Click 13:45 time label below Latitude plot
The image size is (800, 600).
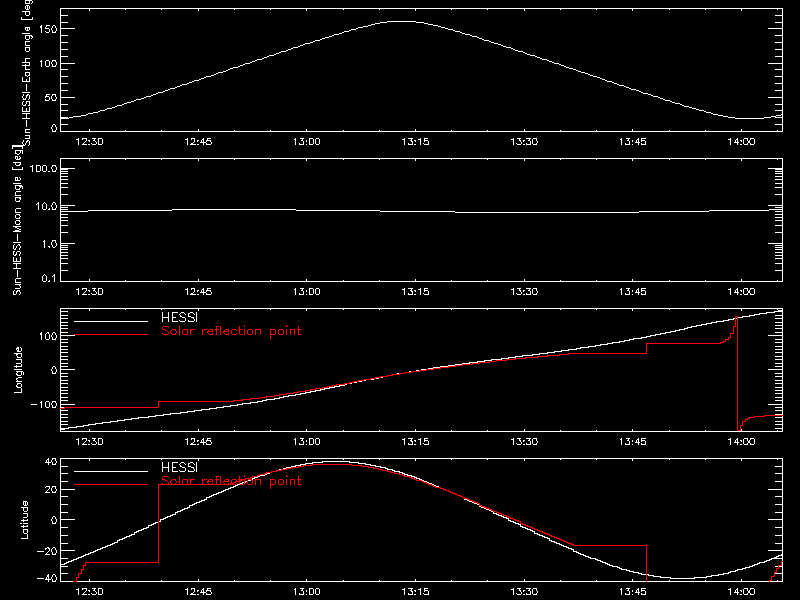click(633, 592)
